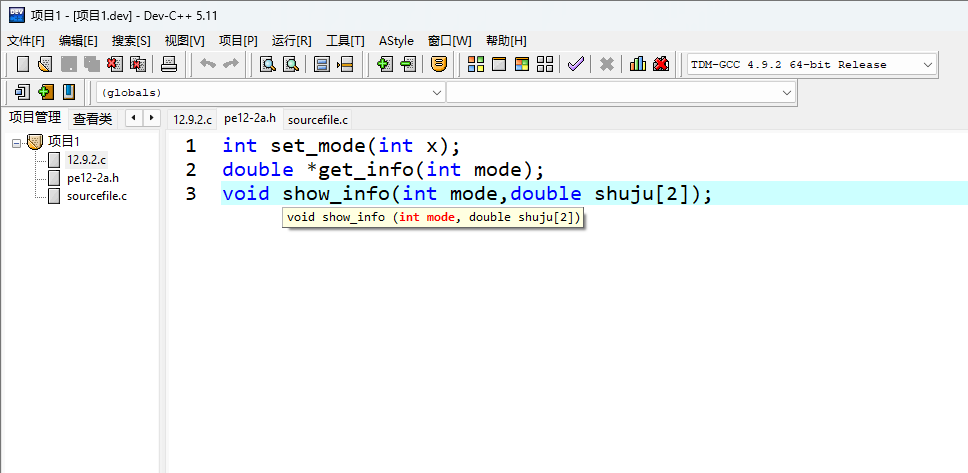968x473 pixels.
Task: Click the Compile and Run icon
Action: click(x=522, y=64)
